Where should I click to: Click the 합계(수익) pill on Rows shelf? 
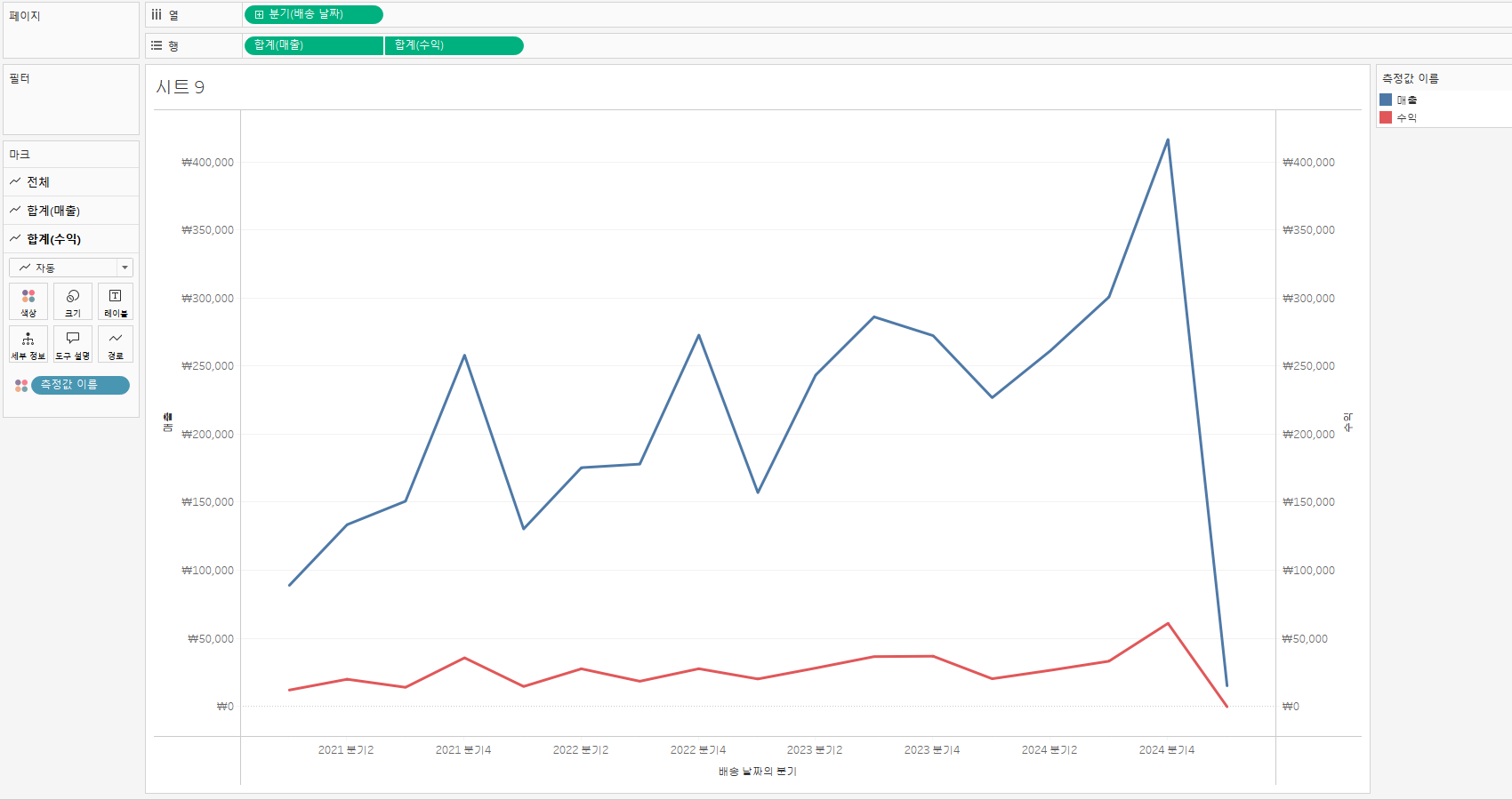tap(454, 45)
